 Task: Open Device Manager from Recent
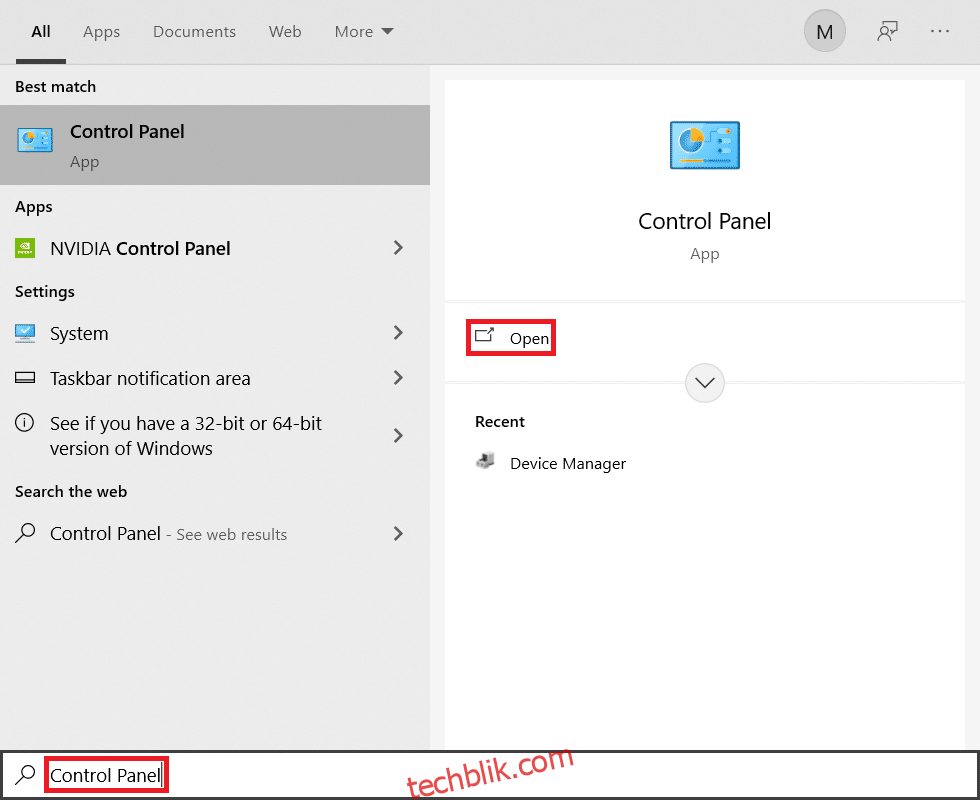coord(551,463)
